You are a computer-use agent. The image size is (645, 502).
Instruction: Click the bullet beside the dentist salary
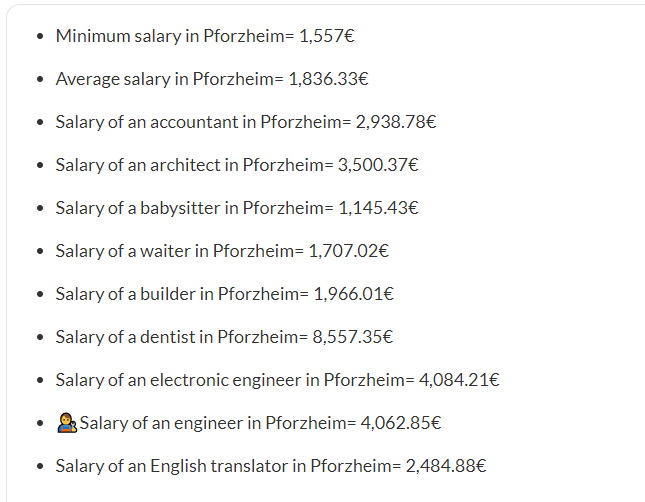[39, 338]
